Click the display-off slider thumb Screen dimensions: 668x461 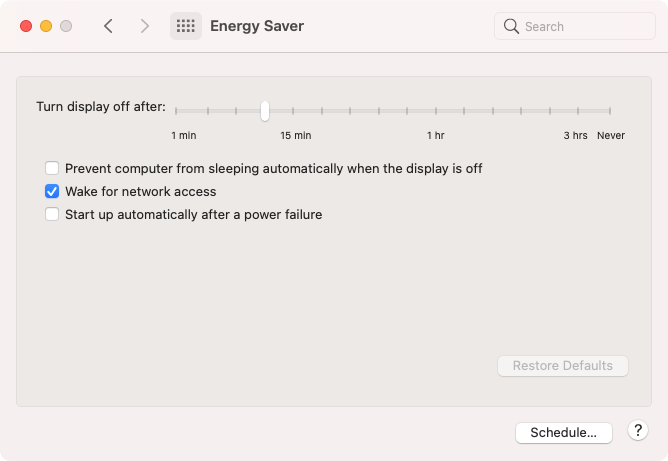tap(265, 111)
